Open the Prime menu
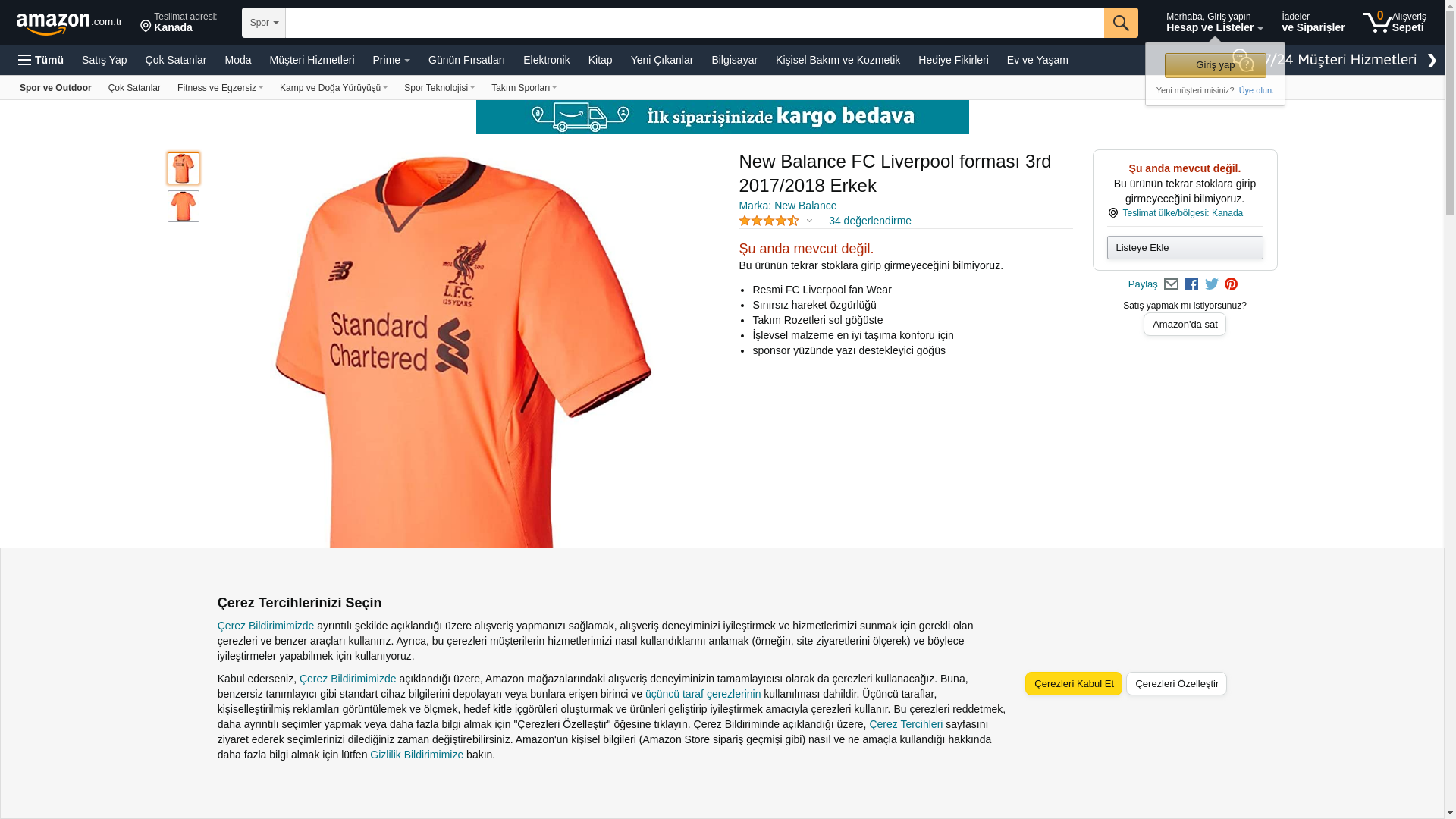The height and width of the screenshot is (819, 1456). coord(391,60)
